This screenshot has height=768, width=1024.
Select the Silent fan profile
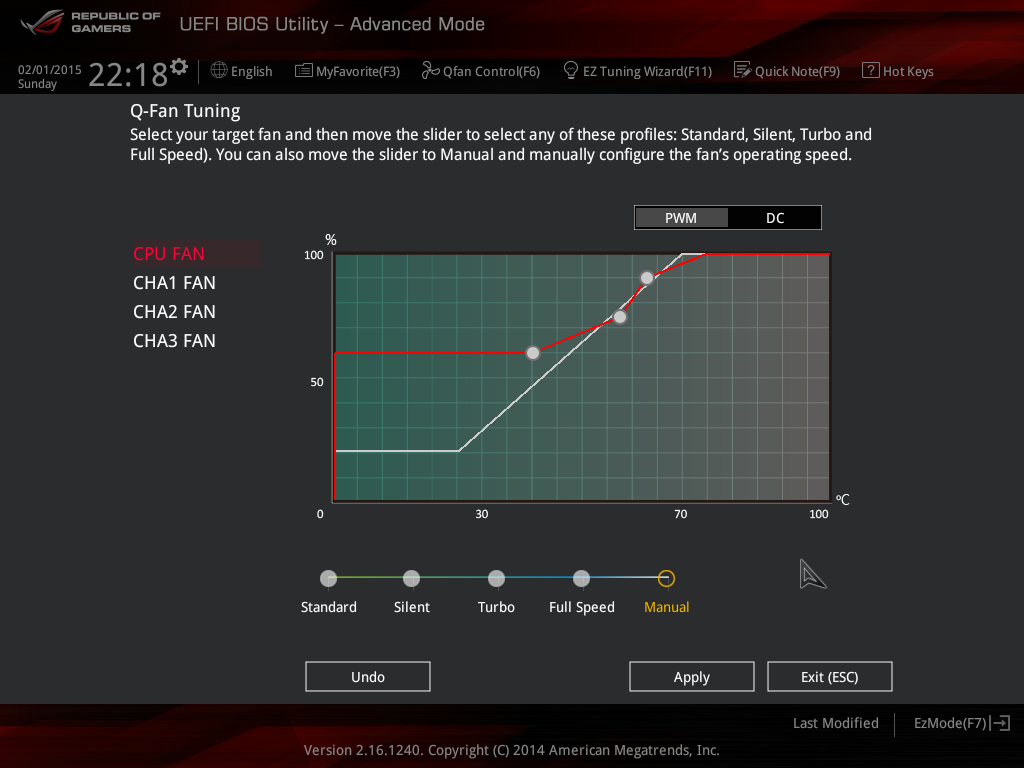coord(411,578)
